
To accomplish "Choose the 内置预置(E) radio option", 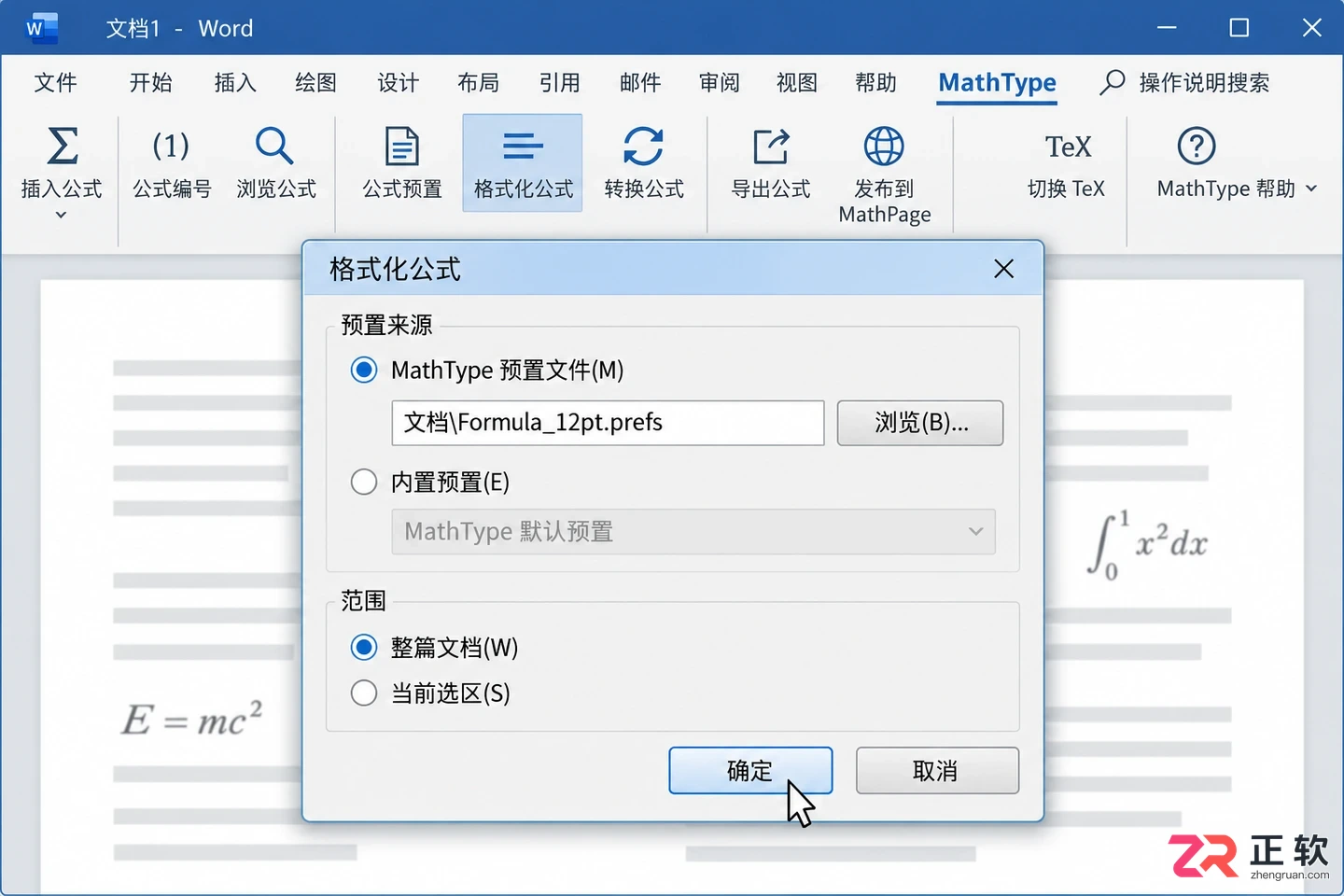I will (364, 483).
